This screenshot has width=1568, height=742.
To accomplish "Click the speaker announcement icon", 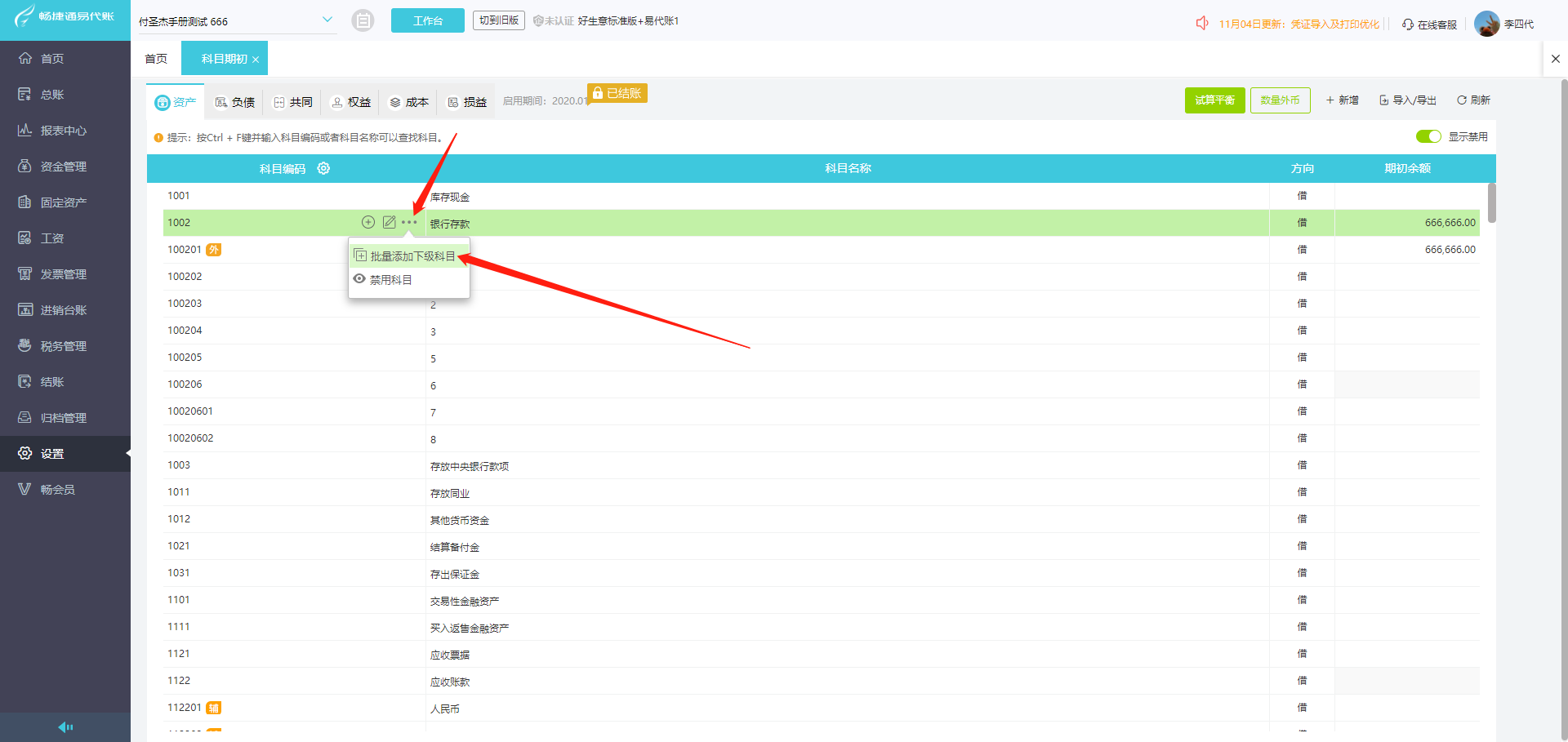I will point(1202,23).
